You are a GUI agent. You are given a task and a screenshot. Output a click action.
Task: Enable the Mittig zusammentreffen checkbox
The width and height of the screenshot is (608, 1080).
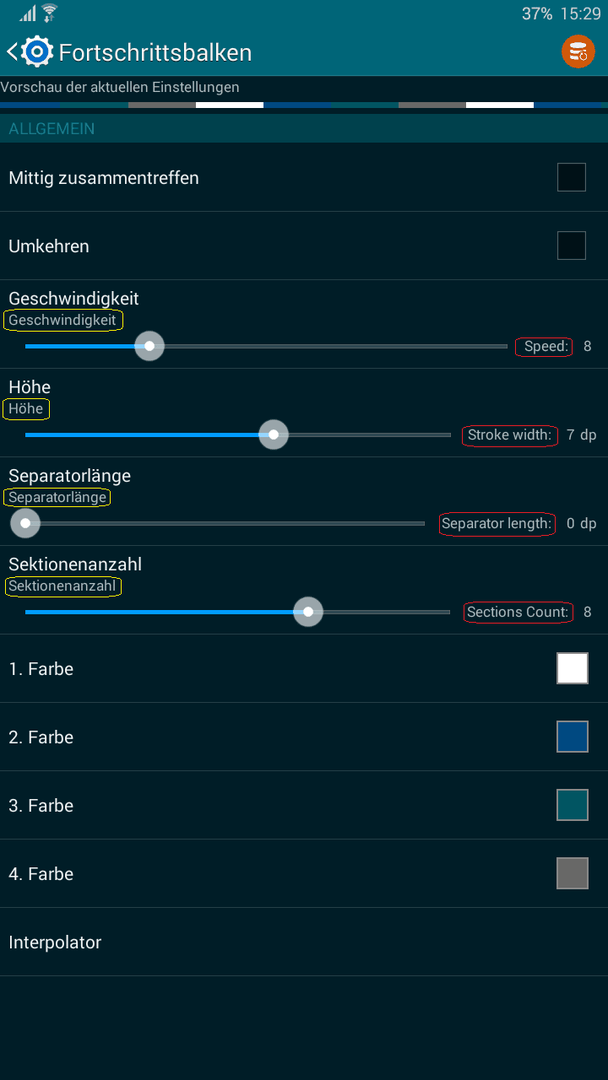(572, 177)
